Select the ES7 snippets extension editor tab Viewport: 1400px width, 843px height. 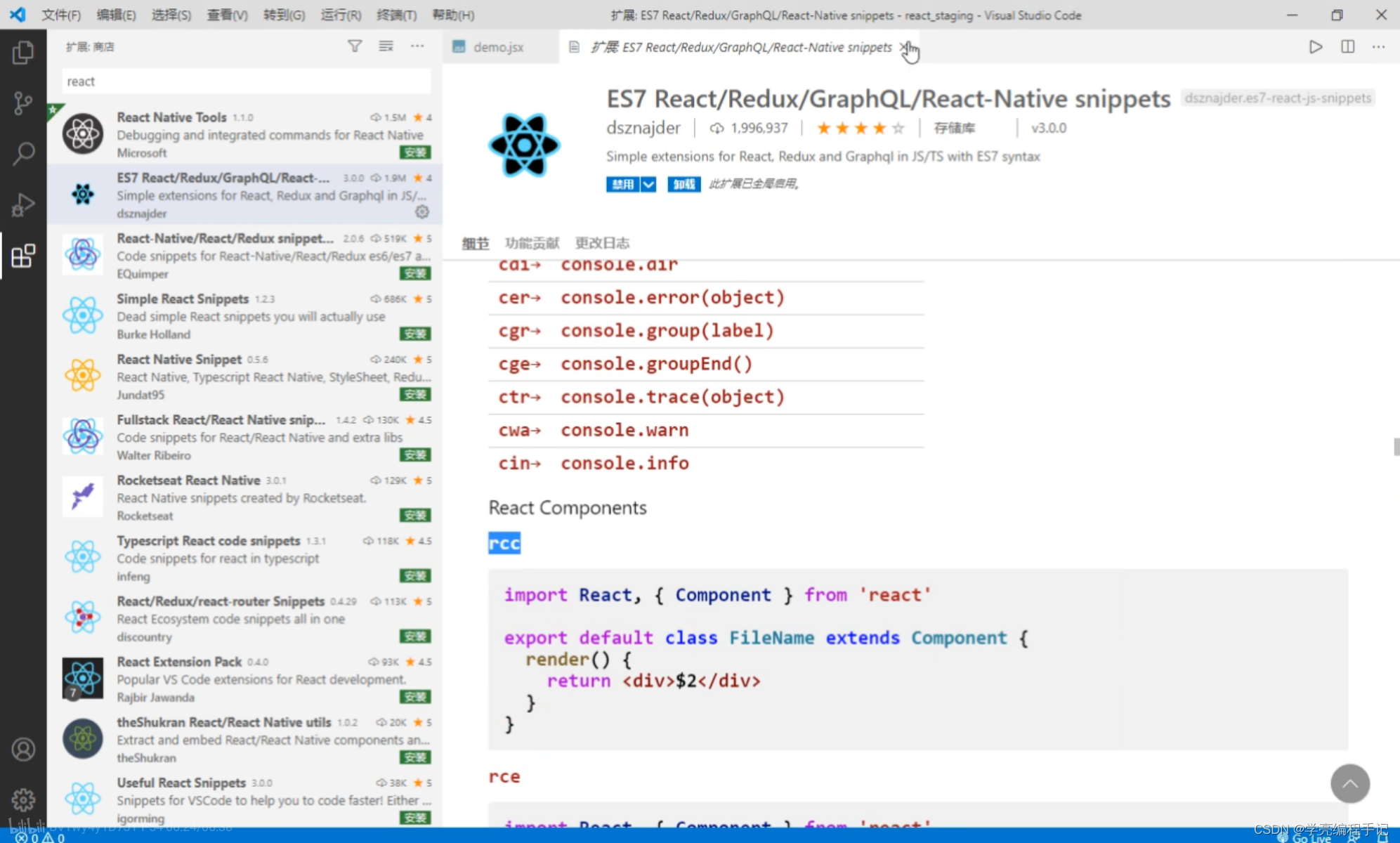tap(741, 47)
